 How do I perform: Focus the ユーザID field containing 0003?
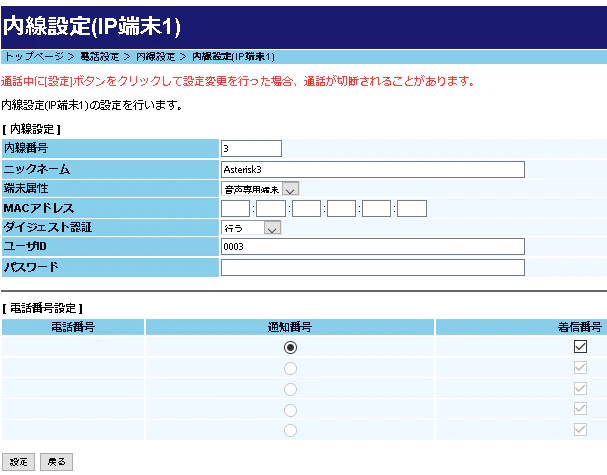tap(373, 247)
